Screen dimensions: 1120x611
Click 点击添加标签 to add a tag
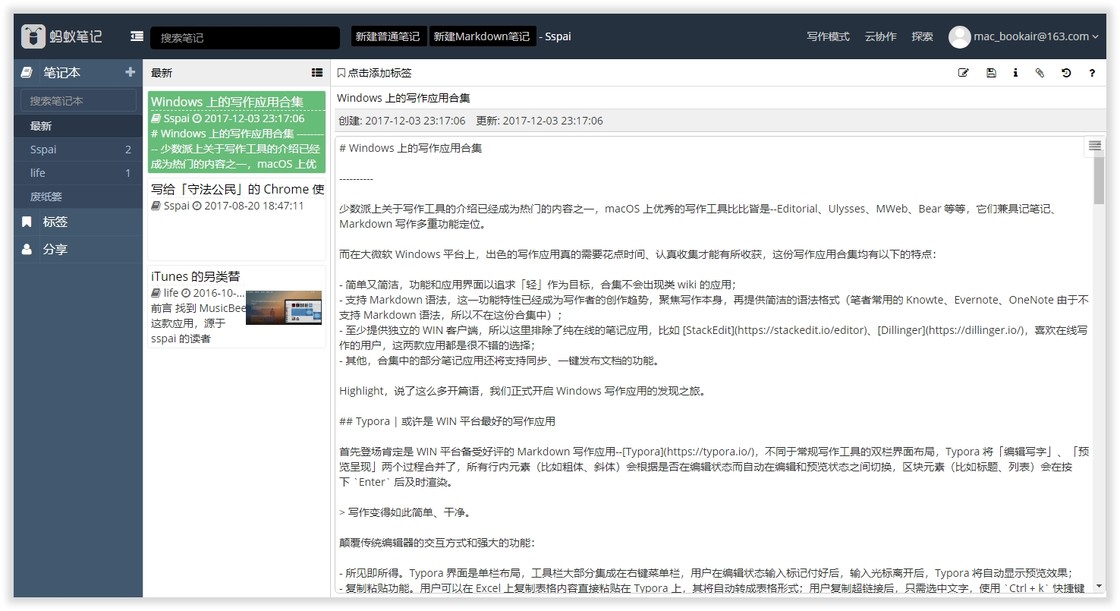tap(379, 73)
